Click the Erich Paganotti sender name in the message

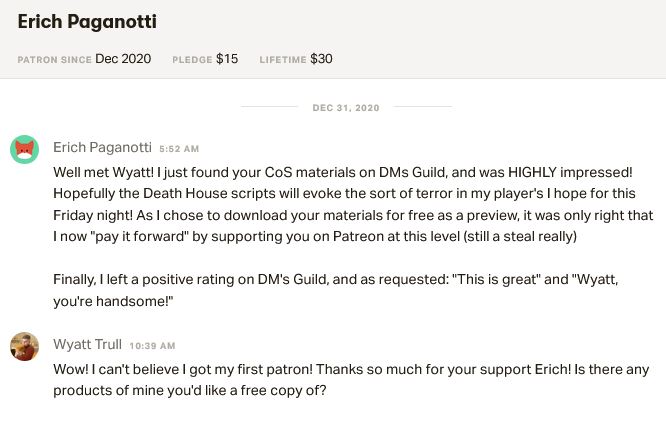point(102,148)
